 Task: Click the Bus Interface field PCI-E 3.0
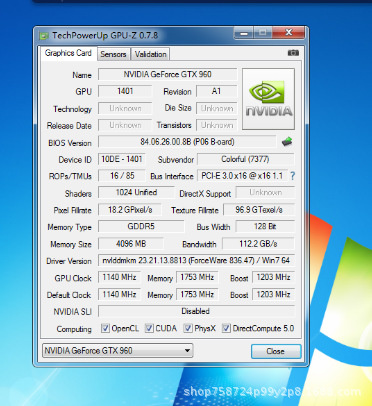coord(242,176)
